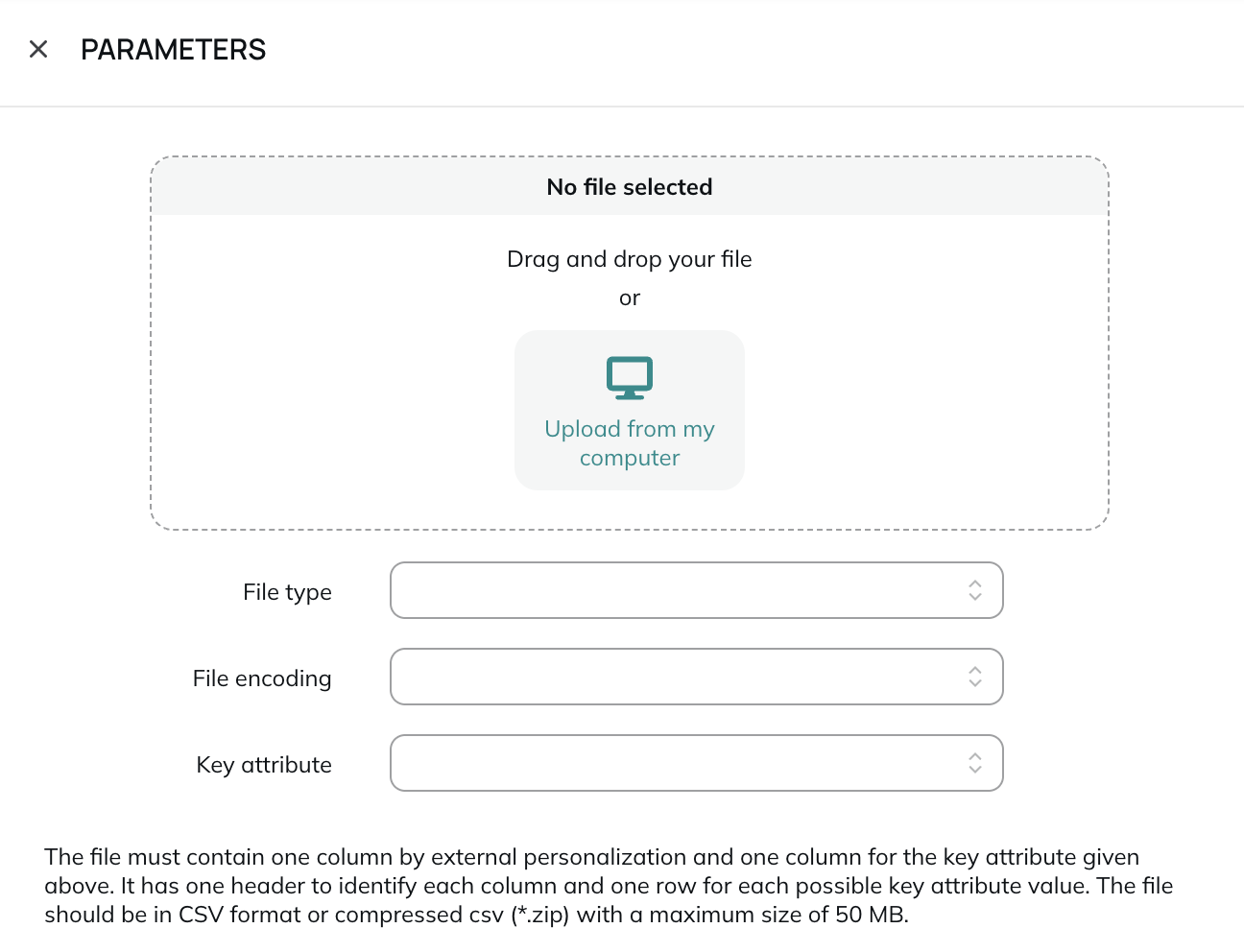Click the 'Drag and drop your file' text
The height and width of the screenshot is (952, 1244).
coord(630,259)
